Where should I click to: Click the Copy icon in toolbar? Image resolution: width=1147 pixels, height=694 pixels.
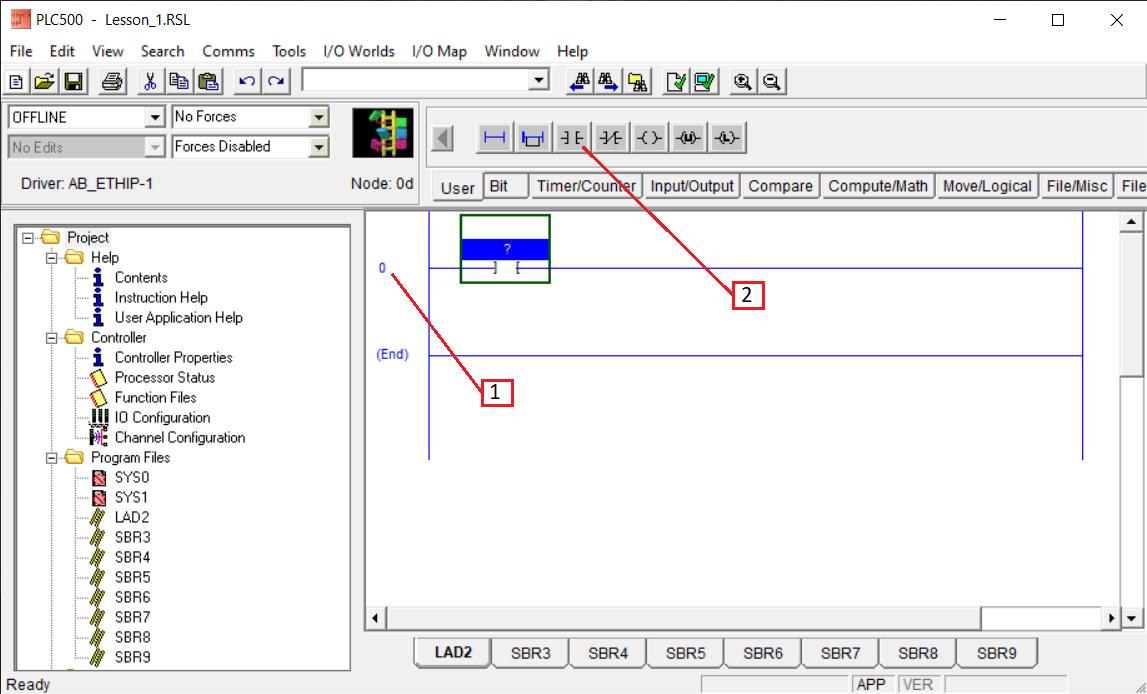point(179,81)
